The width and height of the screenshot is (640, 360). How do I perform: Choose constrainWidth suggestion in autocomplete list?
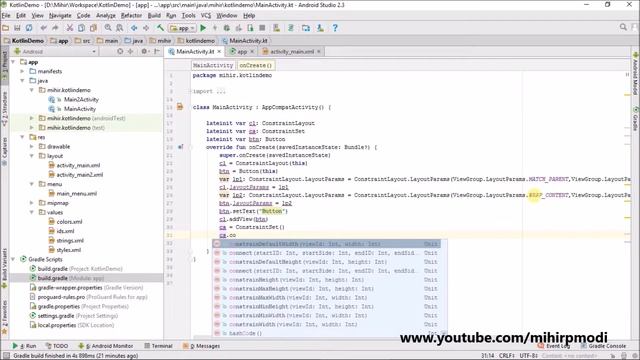327,324
